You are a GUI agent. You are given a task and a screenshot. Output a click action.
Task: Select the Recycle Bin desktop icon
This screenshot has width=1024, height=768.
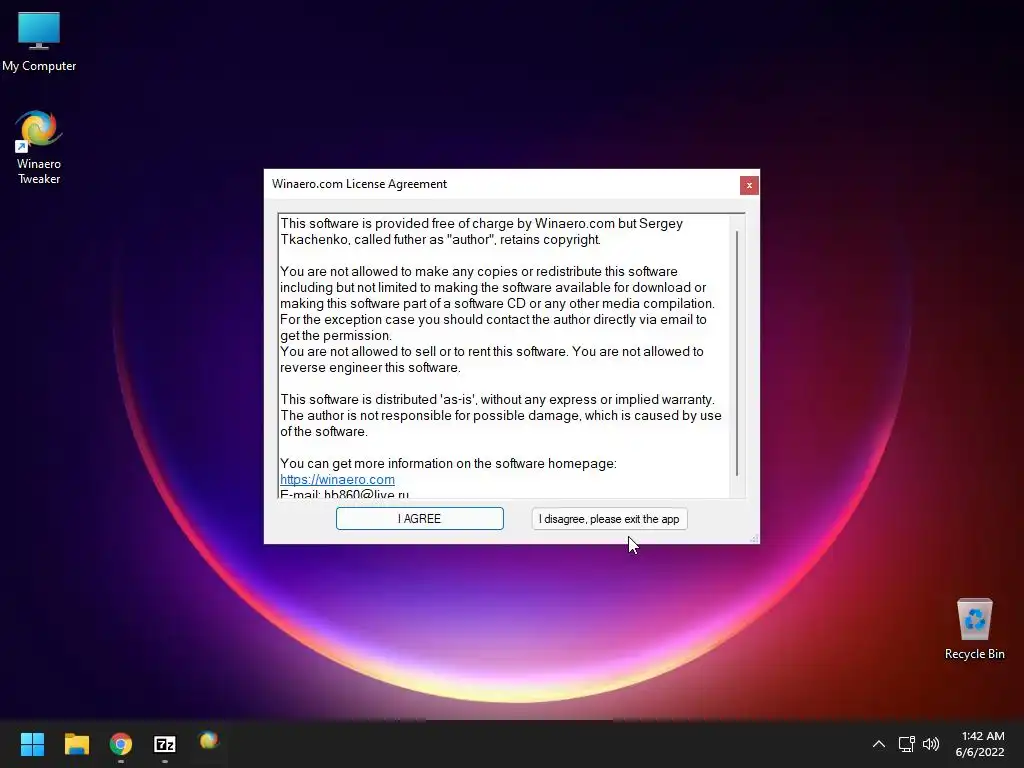point(974,629)
